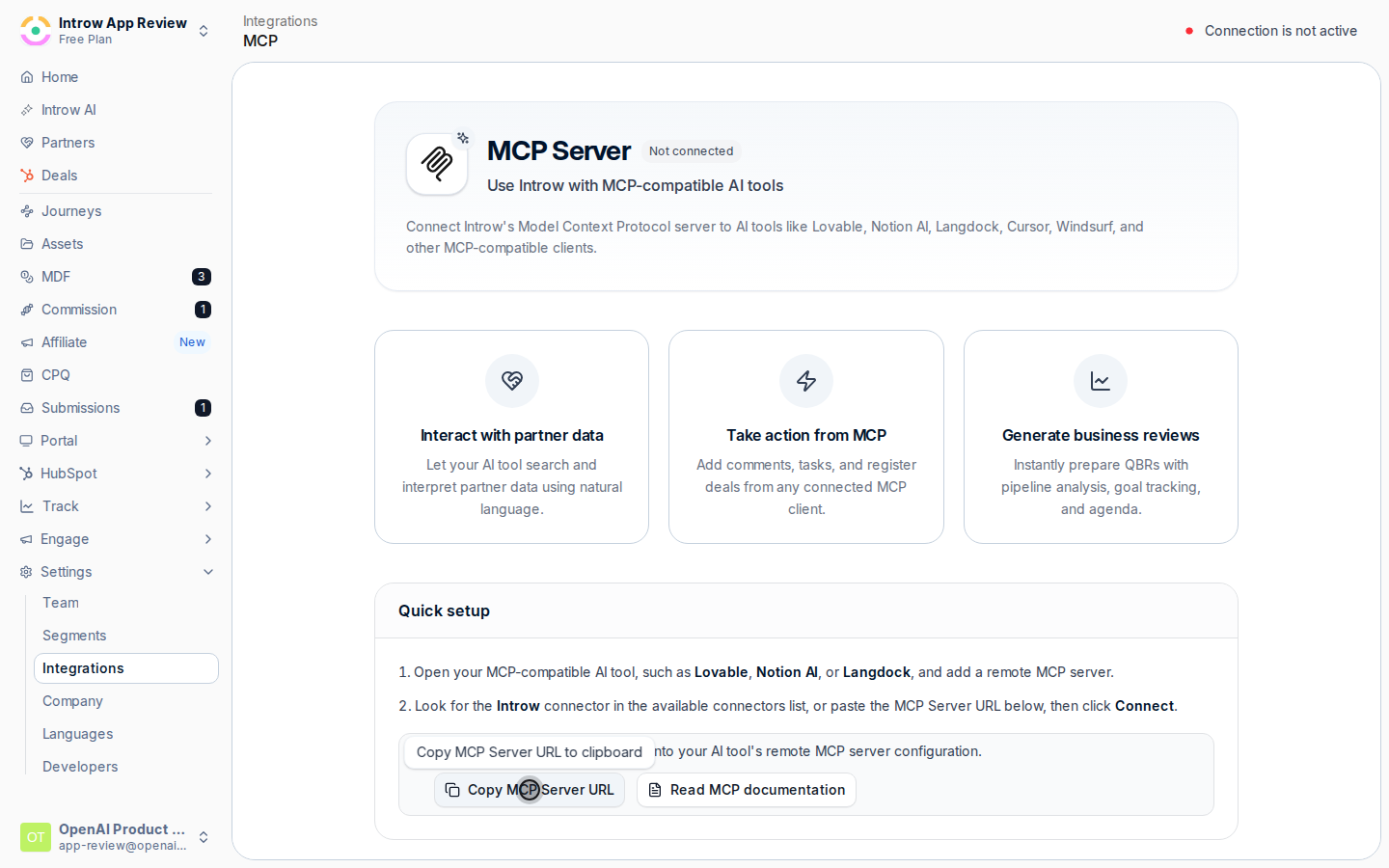Click the document icon in Read MCP documentation
Image resolution: width=1389 pixels, height=868 pixels.
click(655, 790)
